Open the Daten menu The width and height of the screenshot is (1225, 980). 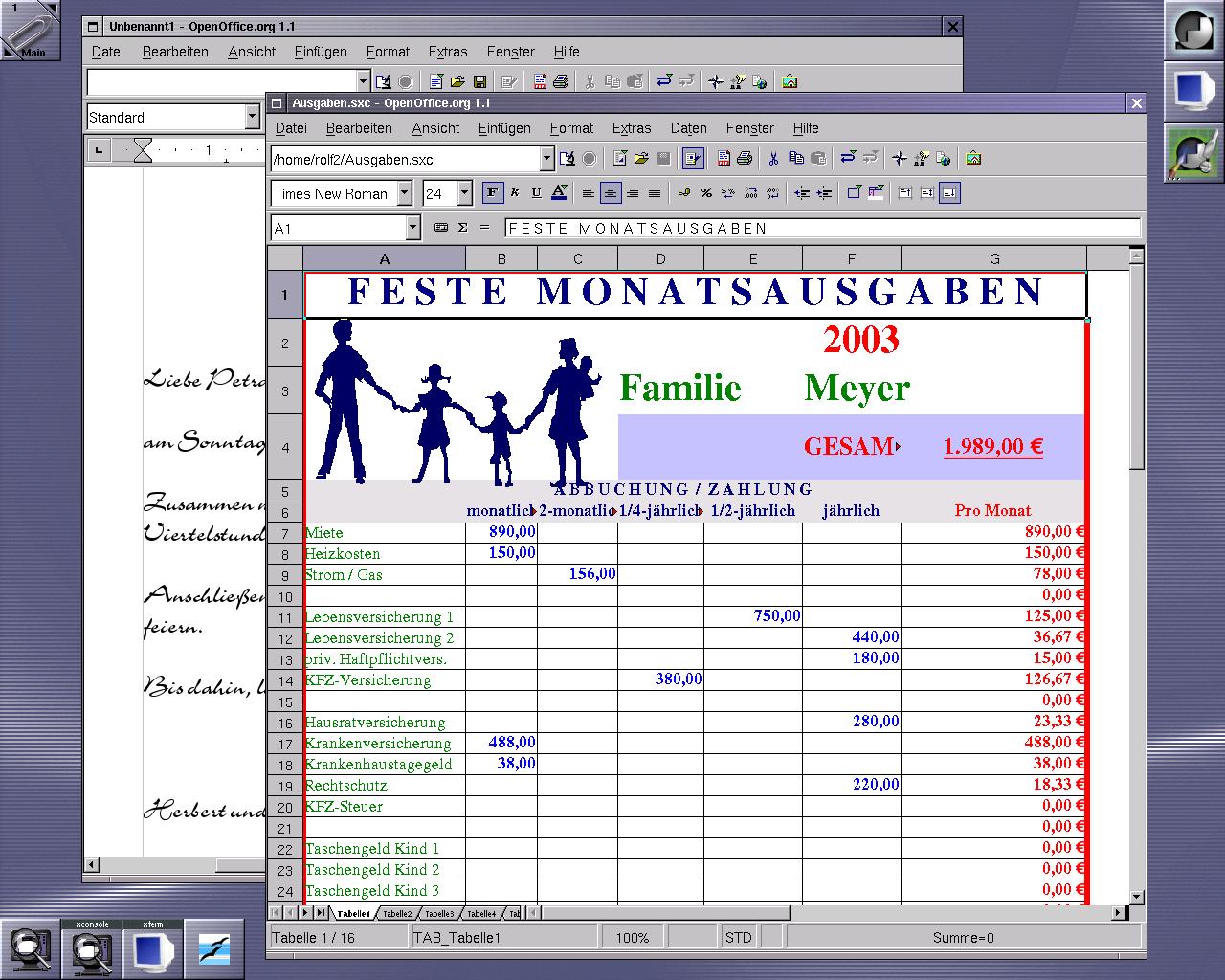click(688, 128)
